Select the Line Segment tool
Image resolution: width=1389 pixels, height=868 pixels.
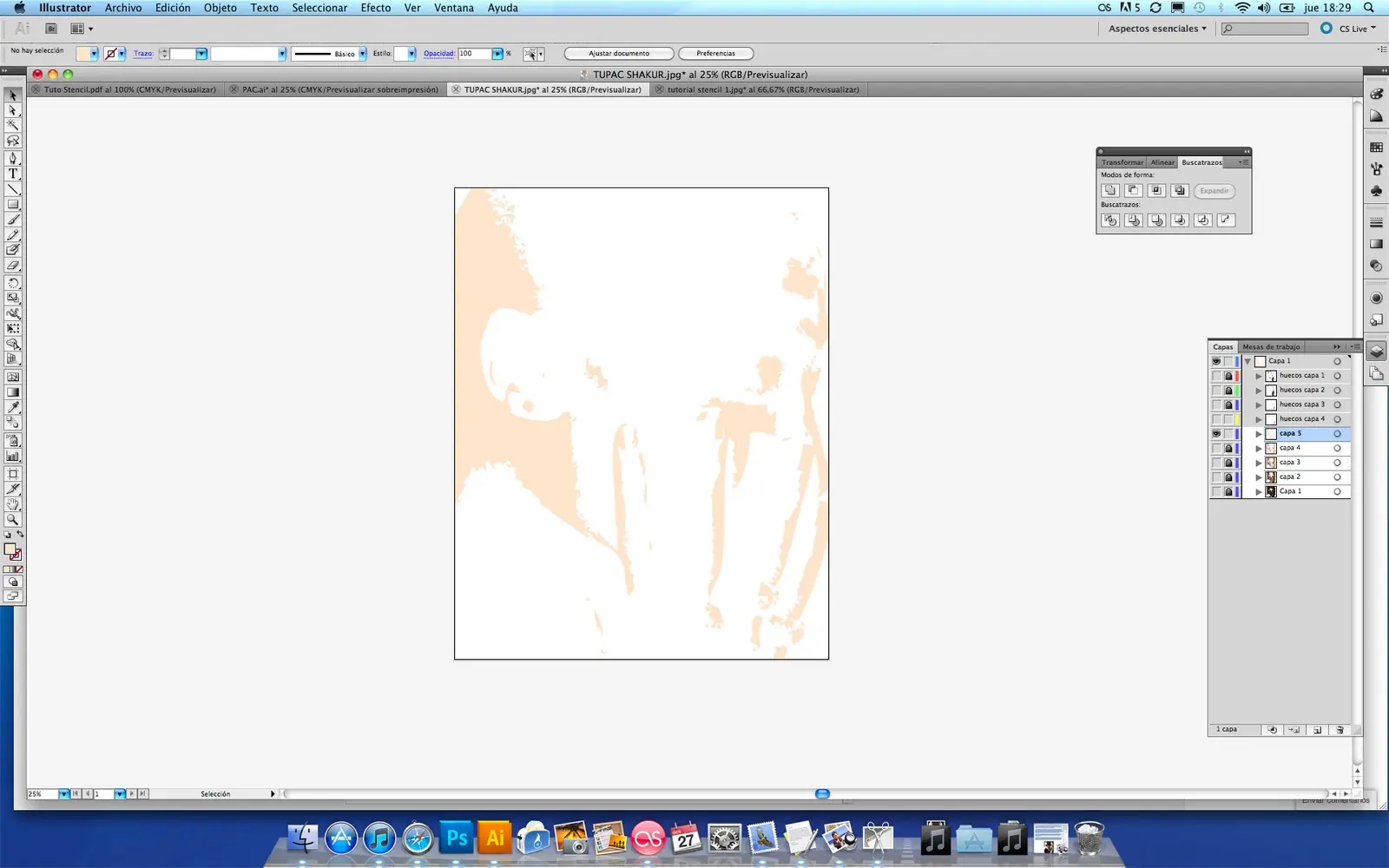[13, 189]
